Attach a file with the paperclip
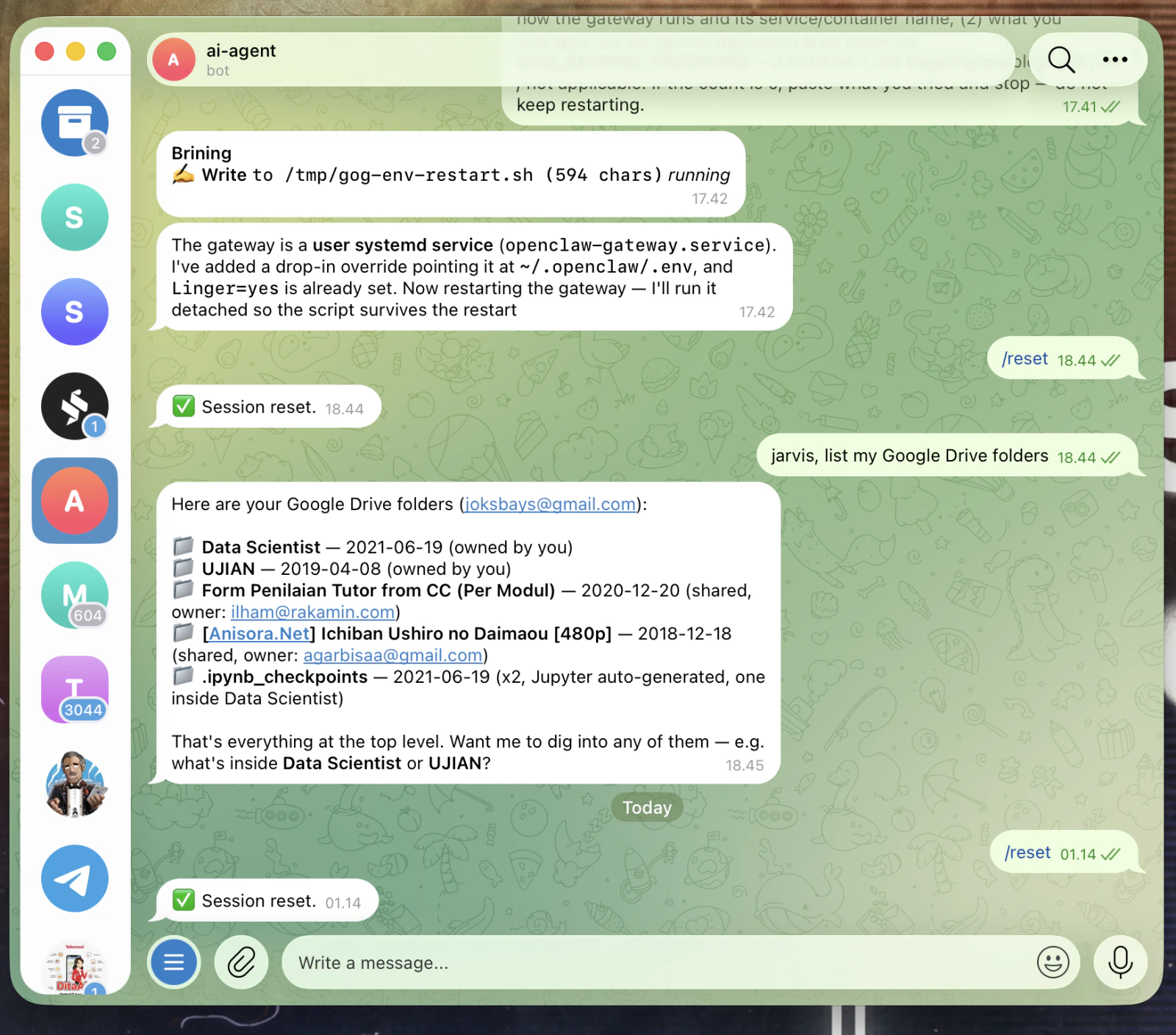Image resolution: width=1176 pixels, height=1035 pixels. (x=241, y=962)
